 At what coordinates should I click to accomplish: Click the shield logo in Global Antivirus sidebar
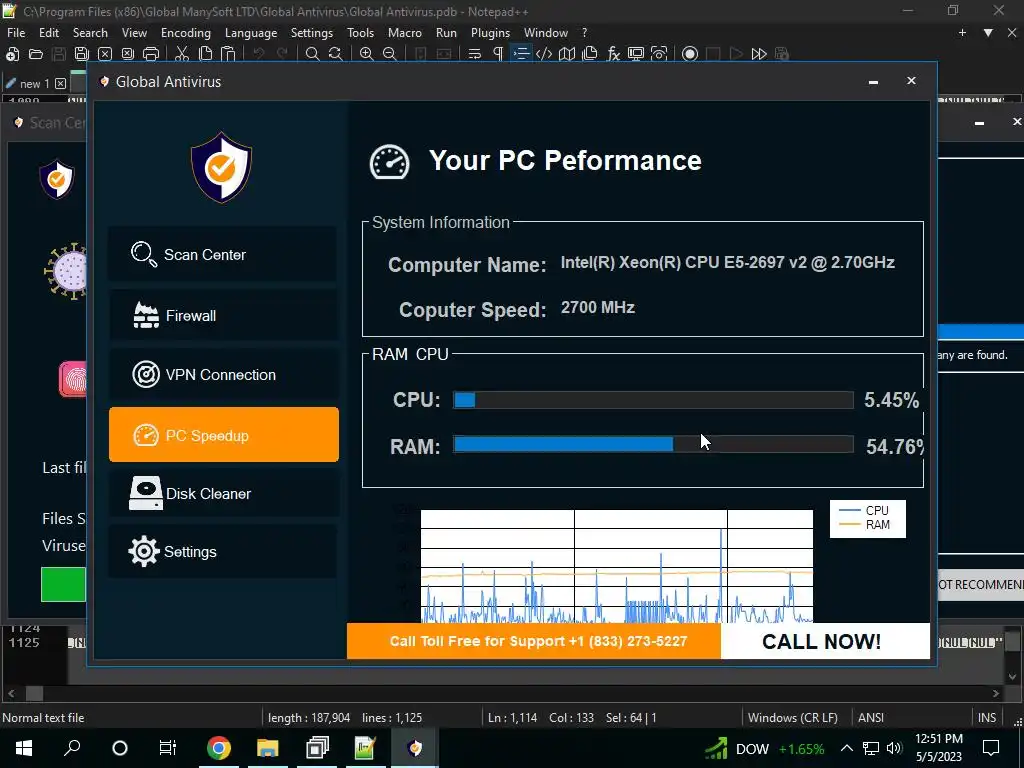click(x=221, y=167)
